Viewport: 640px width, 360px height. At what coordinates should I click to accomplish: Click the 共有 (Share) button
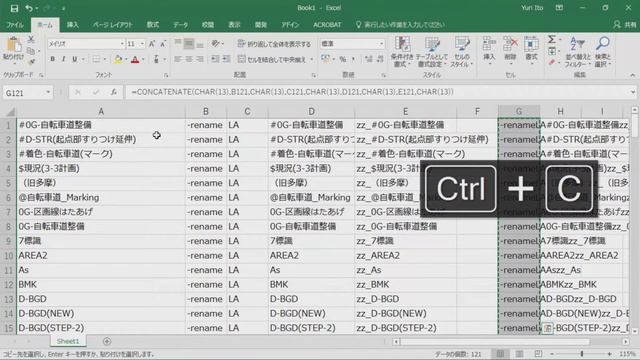tap(625, 25)
